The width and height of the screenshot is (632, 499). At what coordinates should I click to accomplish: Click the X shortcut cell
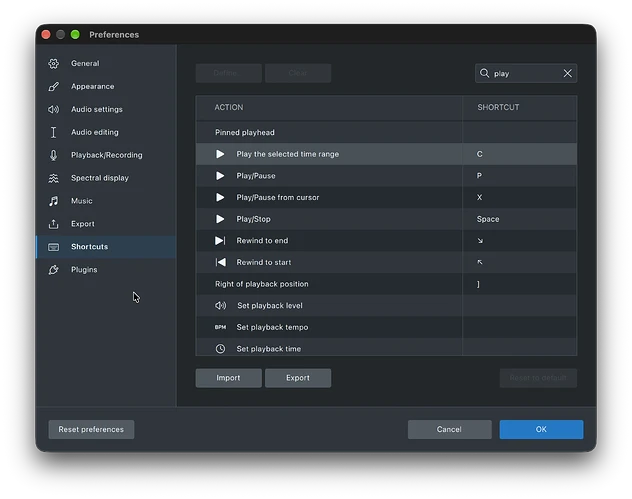tap(520, 197)
